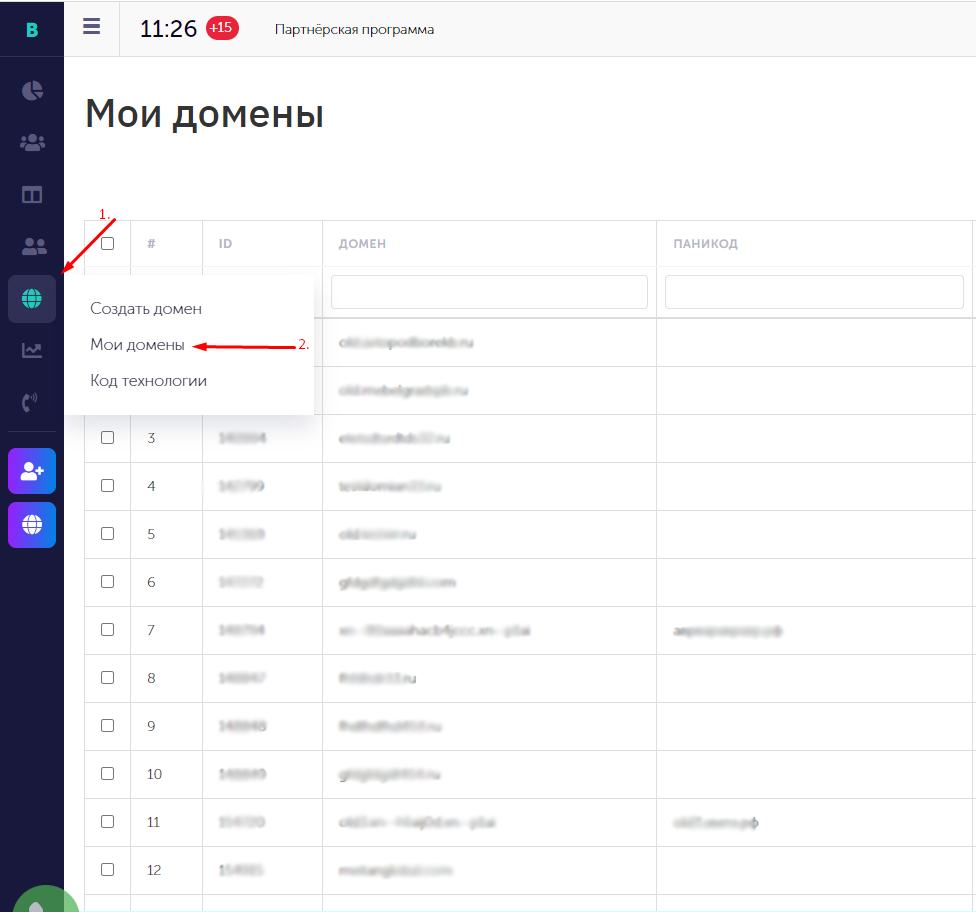Check the checkbox for row 4
Image resolution: width=976 pixels, height=912 pixels.
[108, 486]
